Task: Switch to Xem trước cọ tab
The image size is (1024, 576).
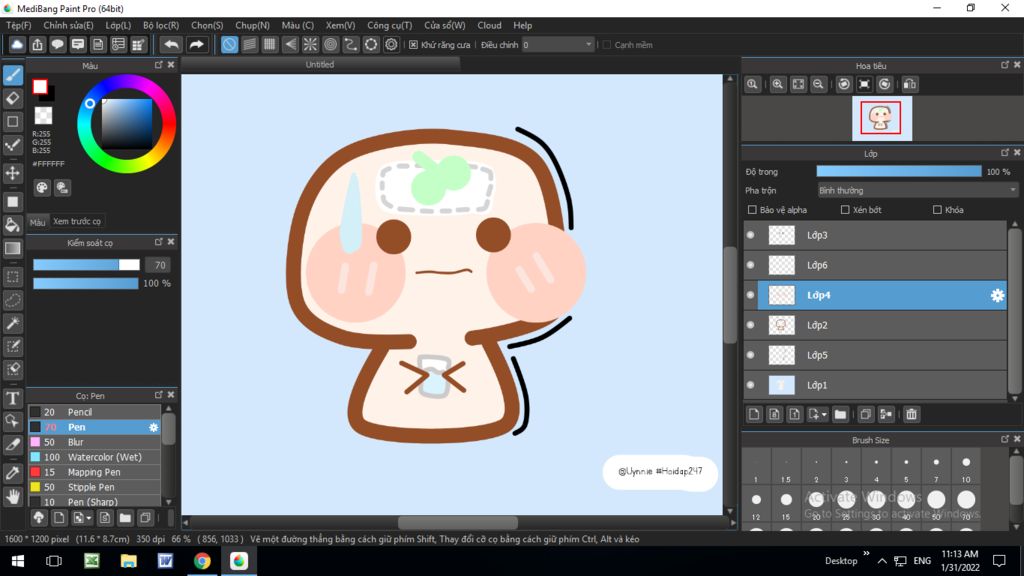Action: pos(77,221)
